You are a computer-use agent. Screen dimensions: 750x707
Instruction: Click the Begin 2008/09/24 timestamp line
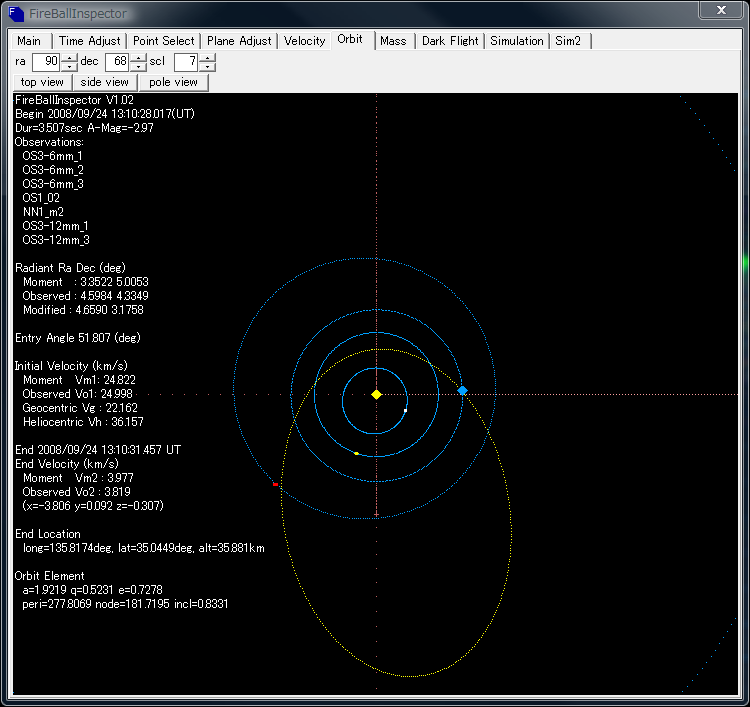(105, 114)
